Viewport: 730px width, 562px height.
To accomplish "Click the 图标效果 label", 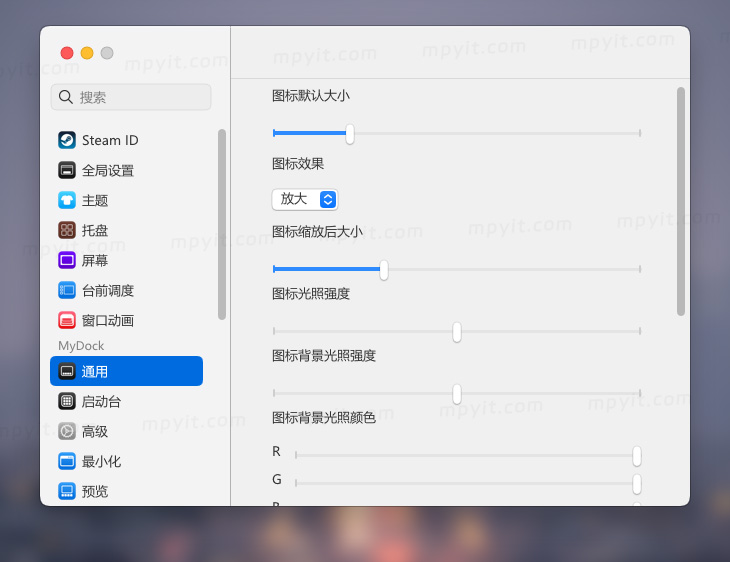I will [x=298, y=164].
